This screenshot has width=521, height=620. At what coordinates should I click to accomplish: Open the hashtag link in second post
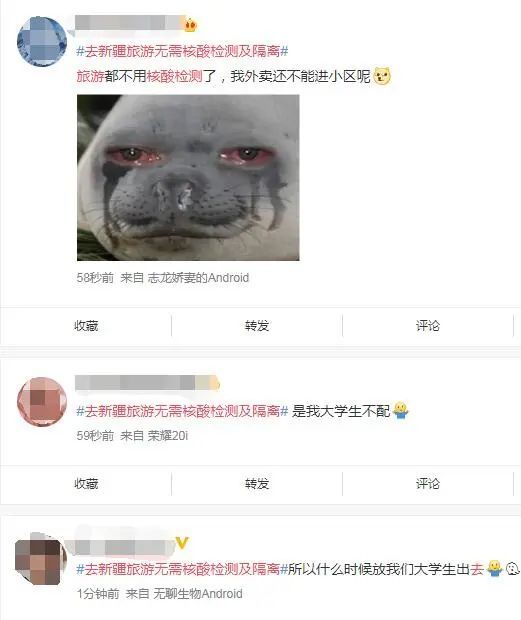click(x=182, y=411)
